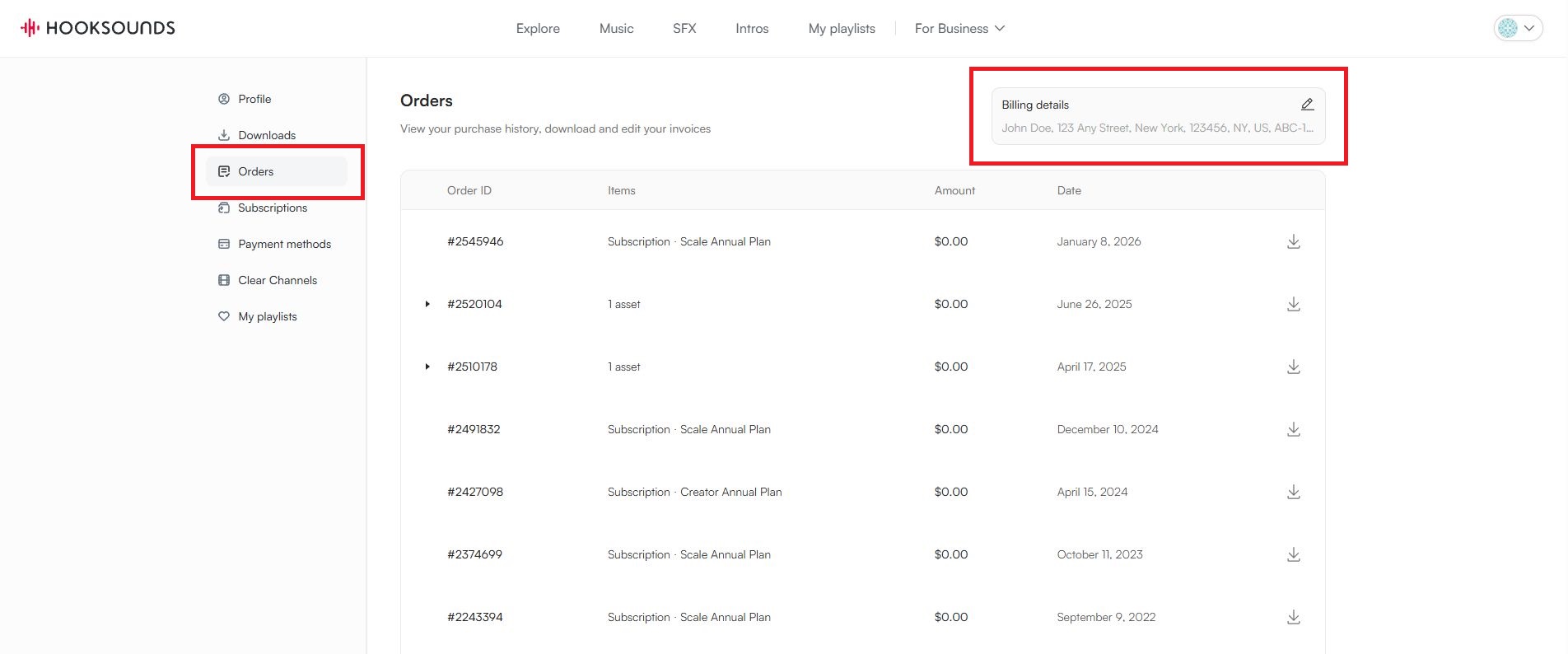Download invoice for order #2545946

coord(1293,241)
